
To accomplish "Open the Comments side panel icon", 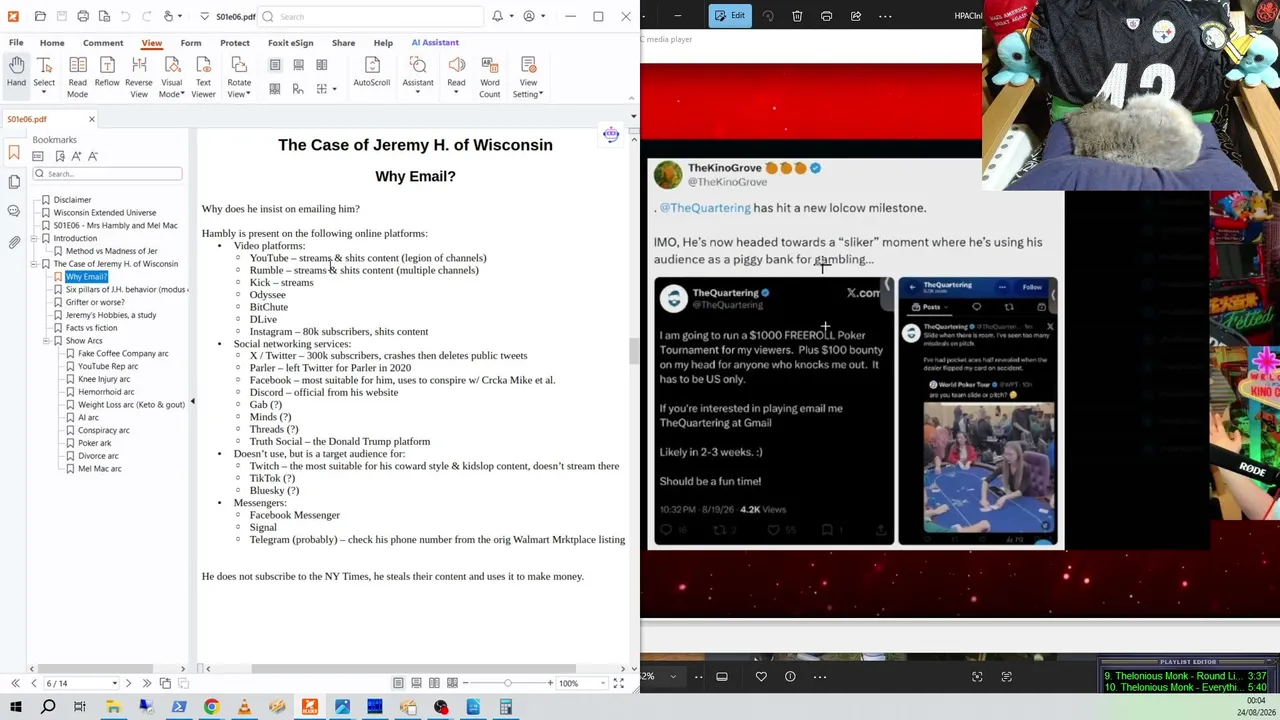I will [x=14, y=211].
